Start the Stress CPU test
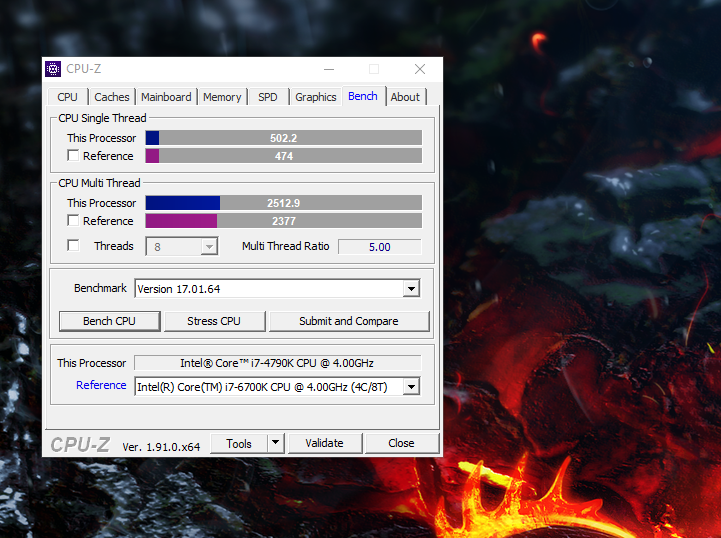Screen dimensions: 721x538 pyautogui.click(x=214, y=321)
